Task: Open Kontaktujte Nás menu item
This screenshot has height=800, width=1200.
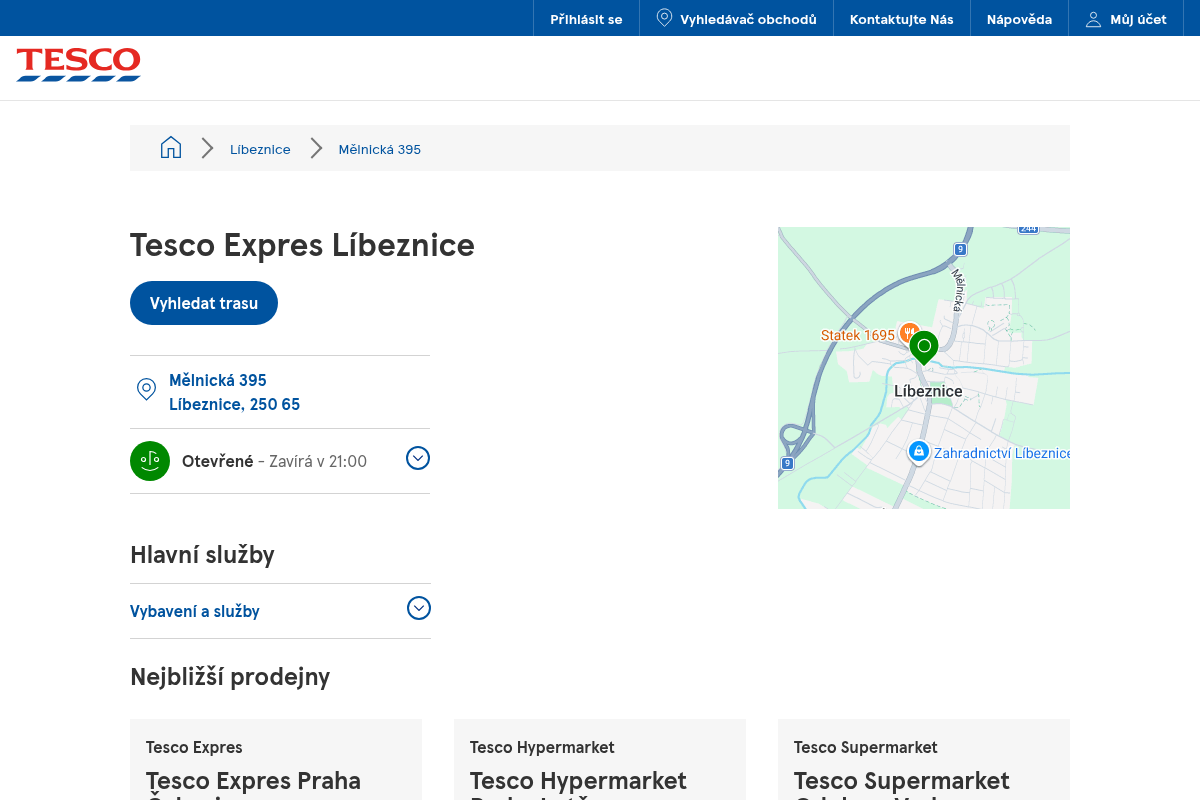Action: tap(902, 19)
